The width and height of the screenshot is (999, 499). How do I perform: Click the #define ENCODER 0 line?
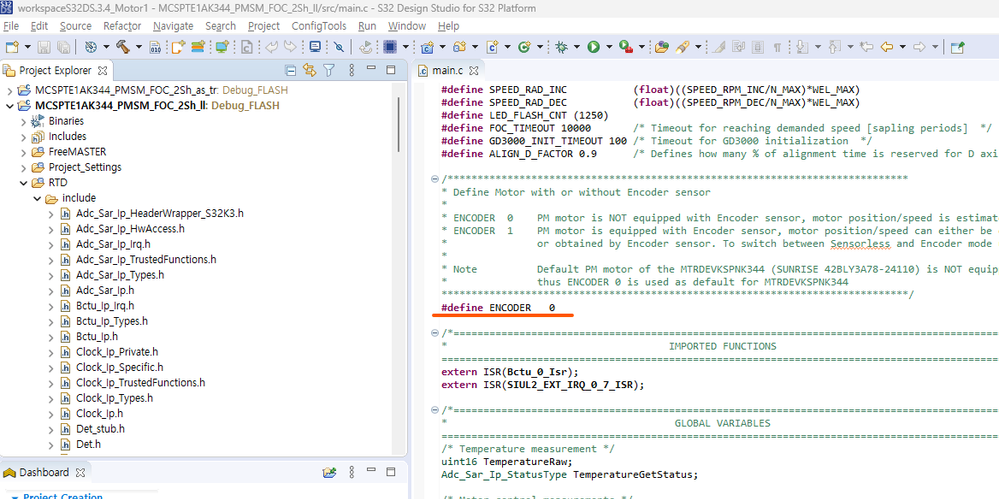(x=498, y=308)
